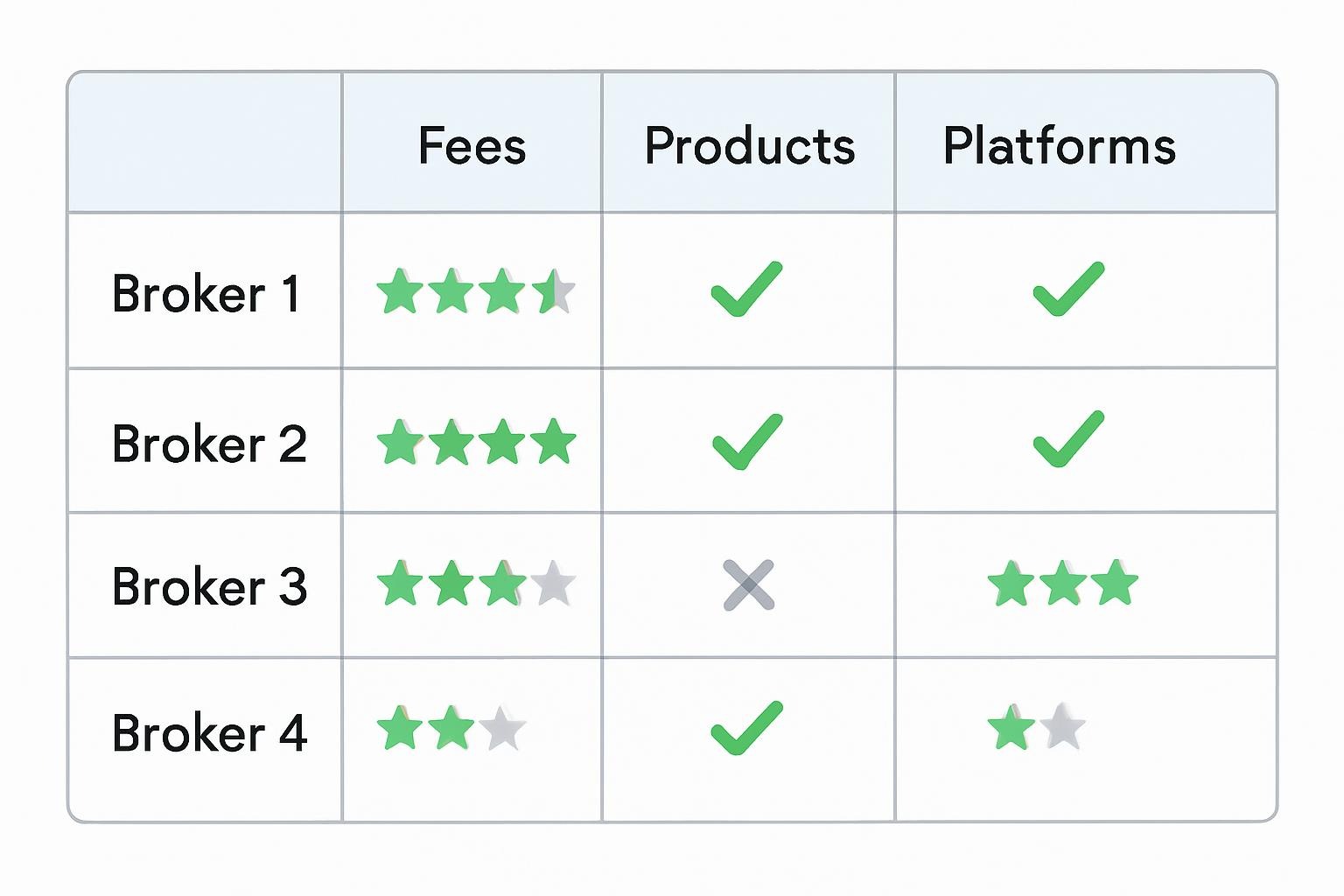The height and width of the screenshot is (896, 1344).
Task: Click Broker 2 Fees four-star rating
Action: tap(476, 442)
